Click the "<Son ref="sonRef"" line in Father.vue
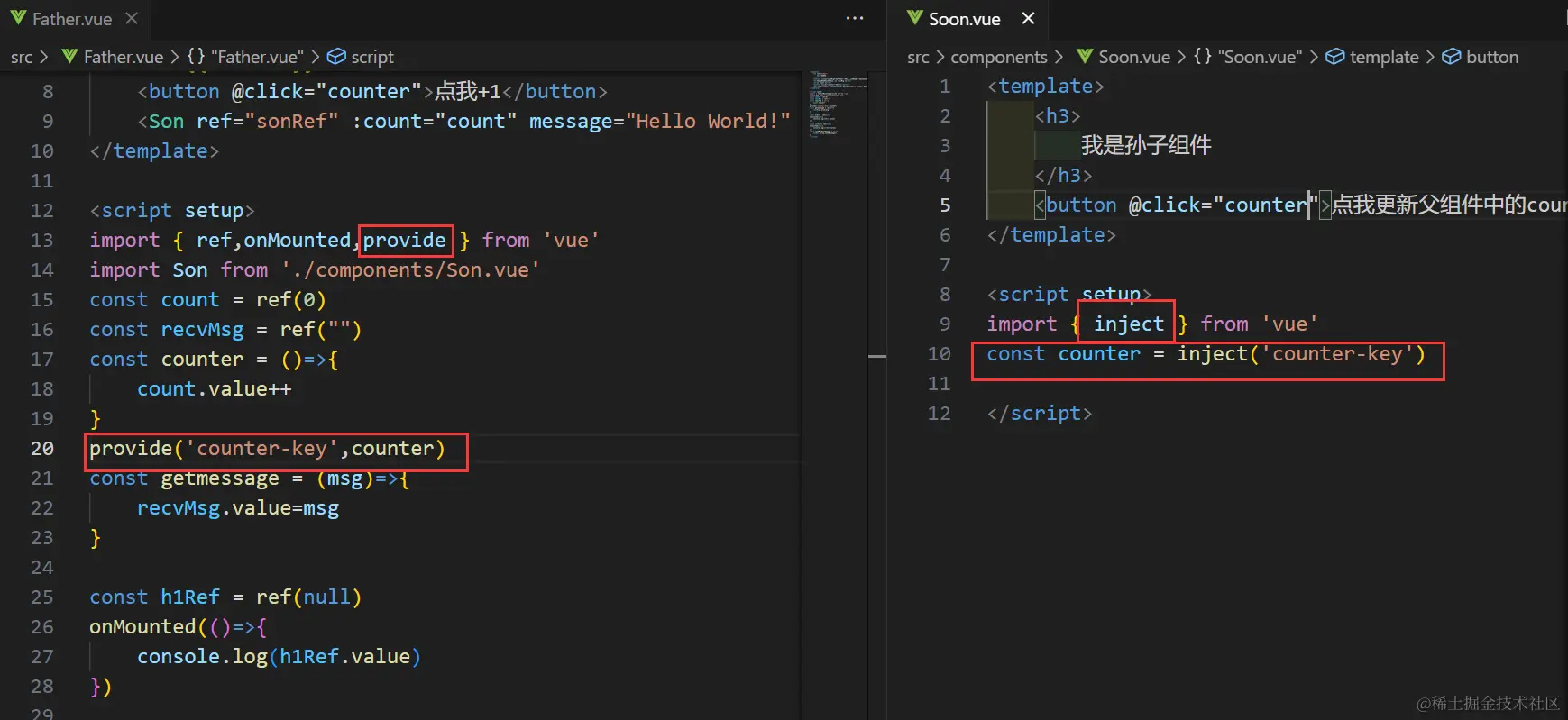1568x720 pixels. click(464, 122)
